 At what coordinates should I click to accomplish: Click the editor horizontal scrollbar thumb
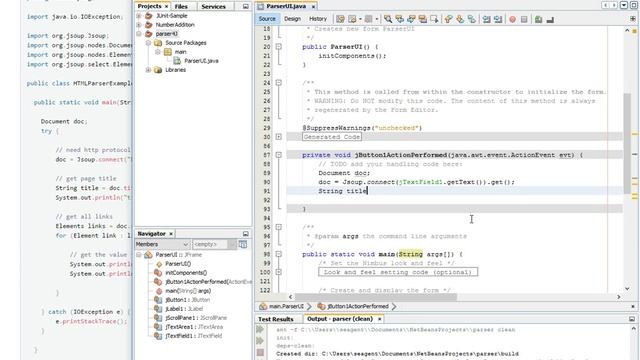pos(376,297)
